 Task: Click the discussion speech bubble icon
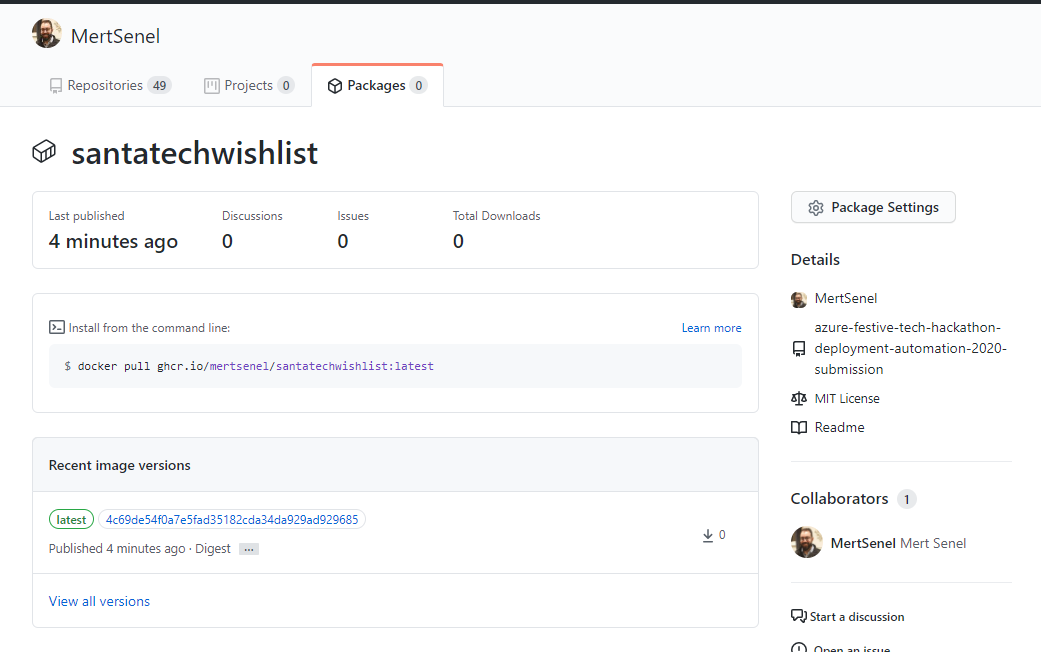(799, 616)
